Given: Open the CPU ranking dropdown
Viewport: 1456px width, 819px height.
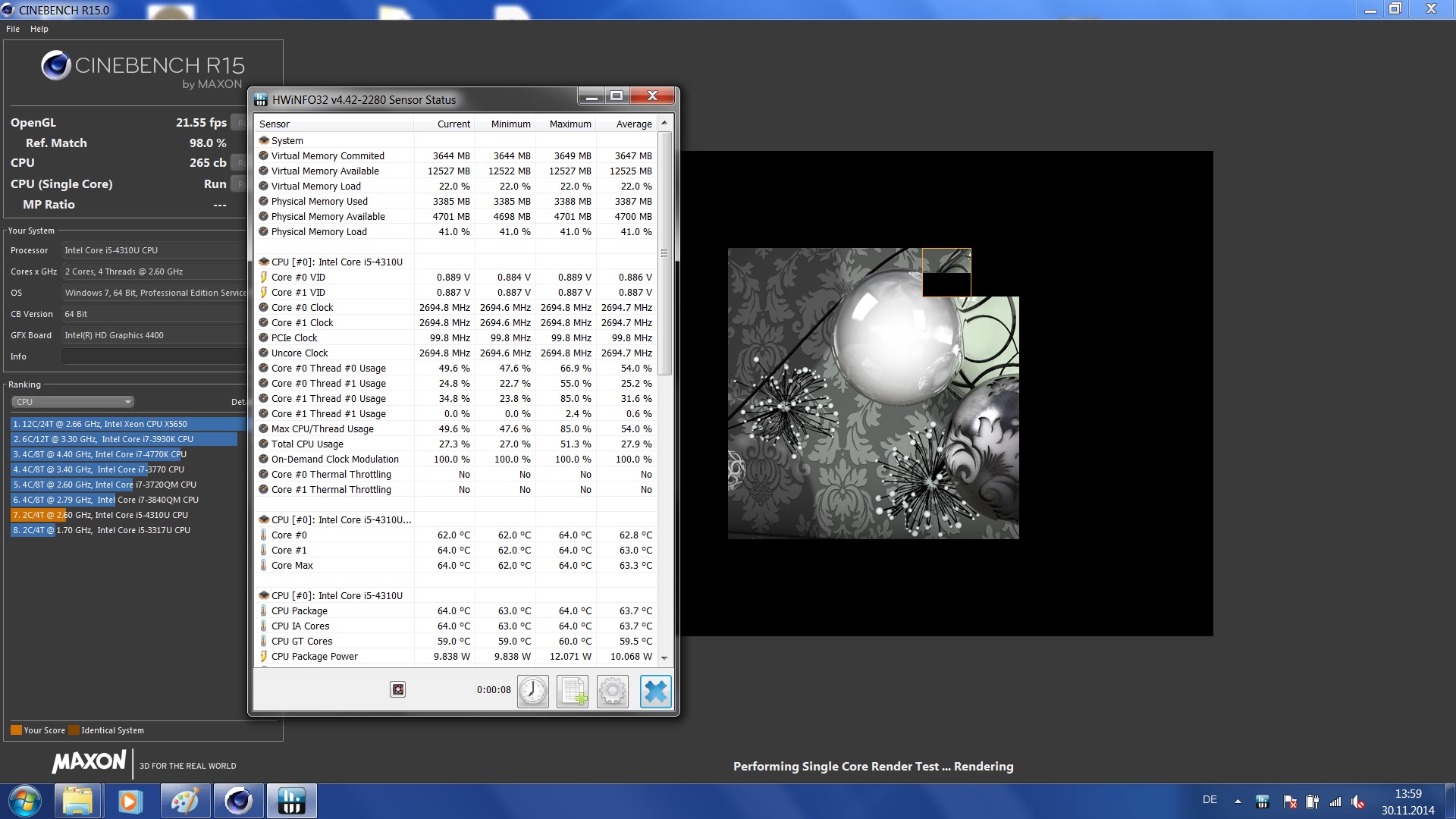Looking at the screenshot, I should point(73,402).
